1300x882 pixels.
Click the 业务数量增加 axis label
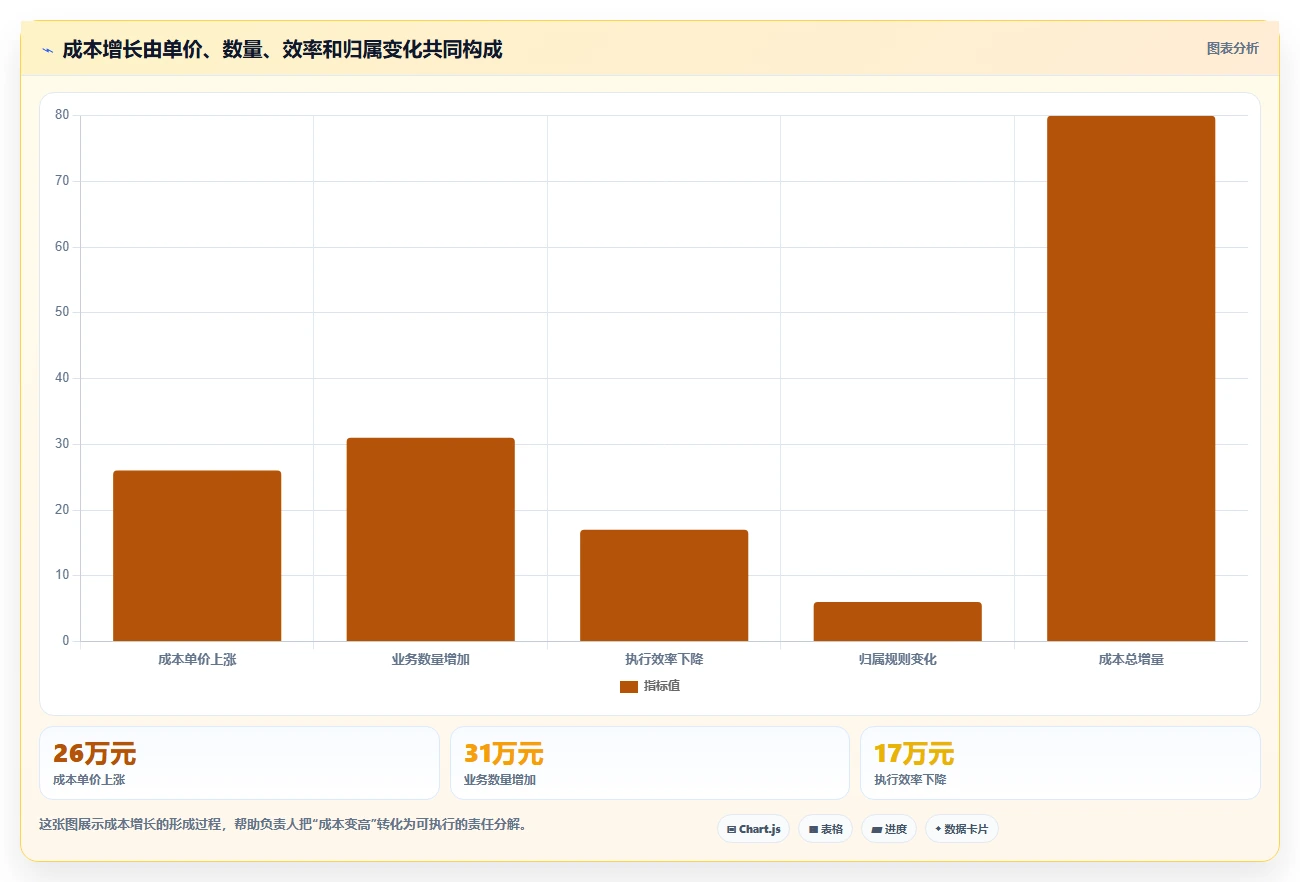point(430,660)
